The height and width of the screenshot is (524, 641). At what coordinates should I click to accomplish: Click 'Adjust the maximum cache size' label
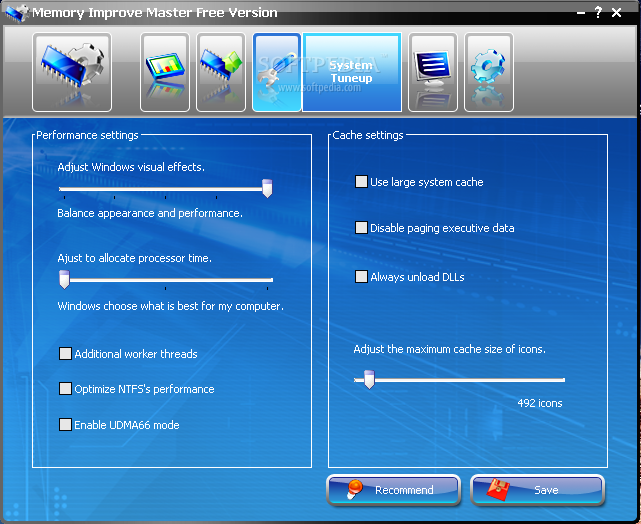click(x=450, y=349)
